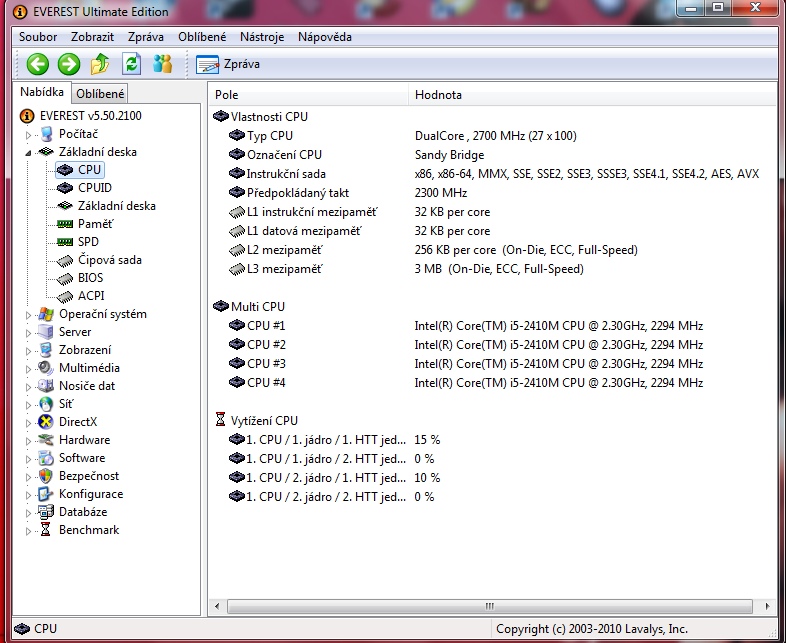Open the Oblíbené menu in menu bar
The image size is (786, 643).
pos(202,37)
